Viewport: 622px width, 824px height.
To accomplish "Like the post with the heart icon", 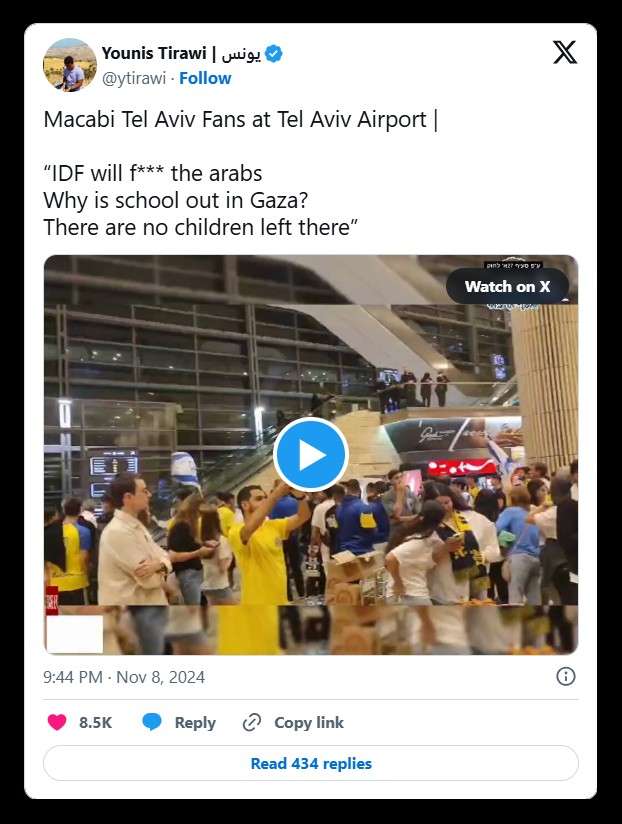I will point(57,723).
